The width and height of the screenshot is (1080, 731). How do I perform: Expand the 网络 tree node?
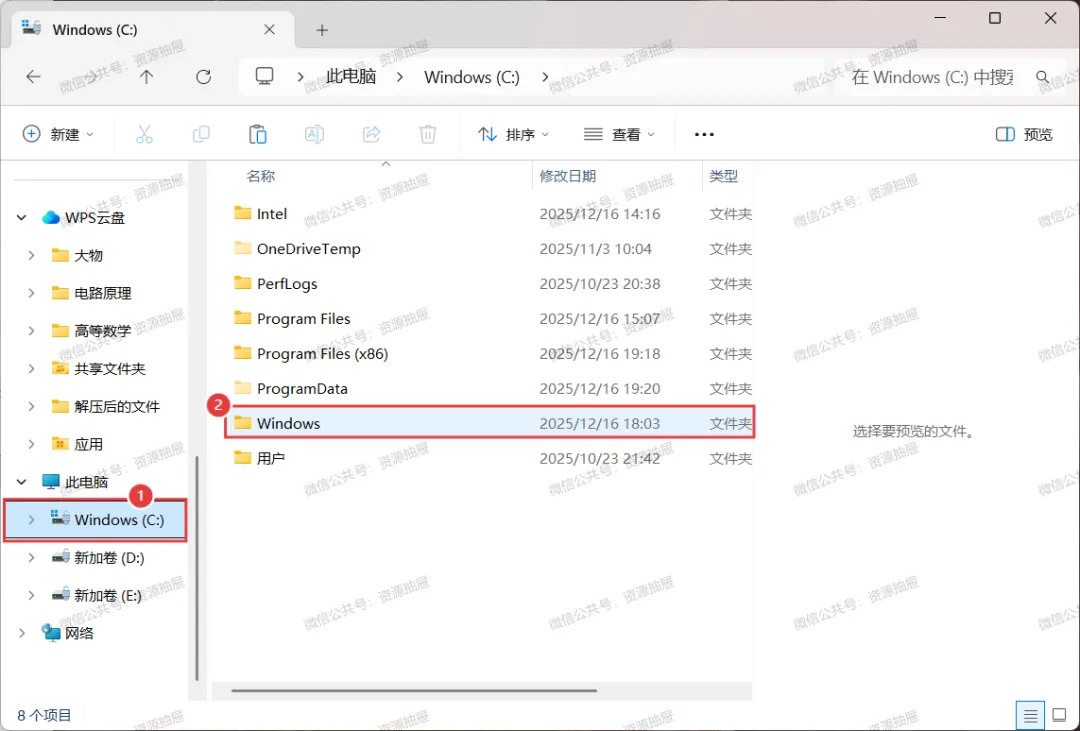[21, 633]
